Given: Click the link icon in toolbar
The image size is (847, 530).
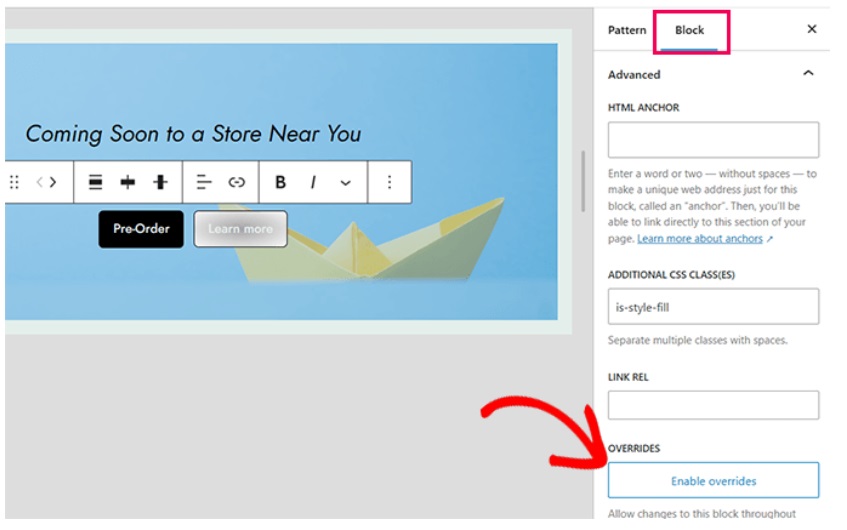Looking at the screenshot, I should (236, 182).
